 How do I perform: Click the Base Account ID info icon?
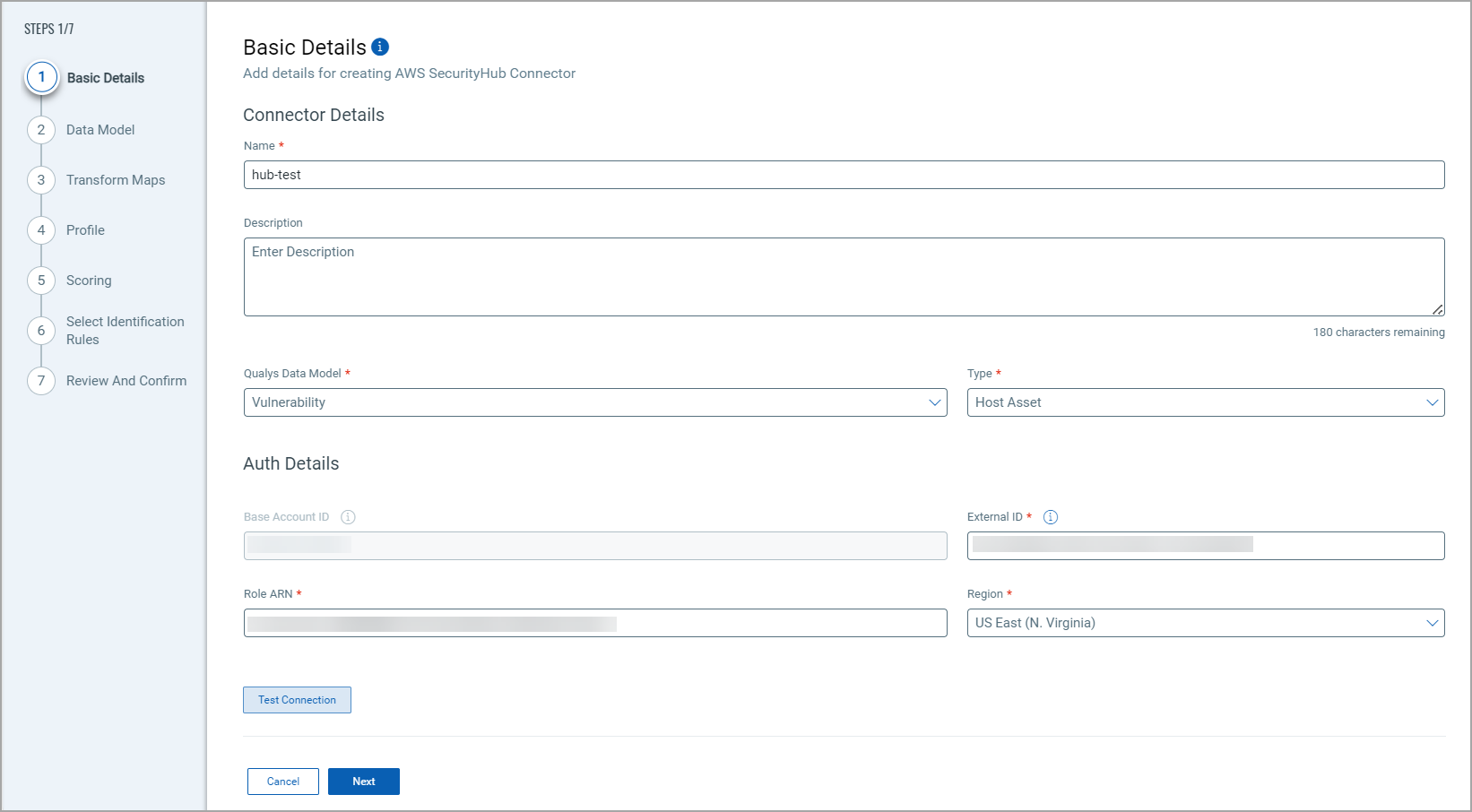[x=348, y=517]
